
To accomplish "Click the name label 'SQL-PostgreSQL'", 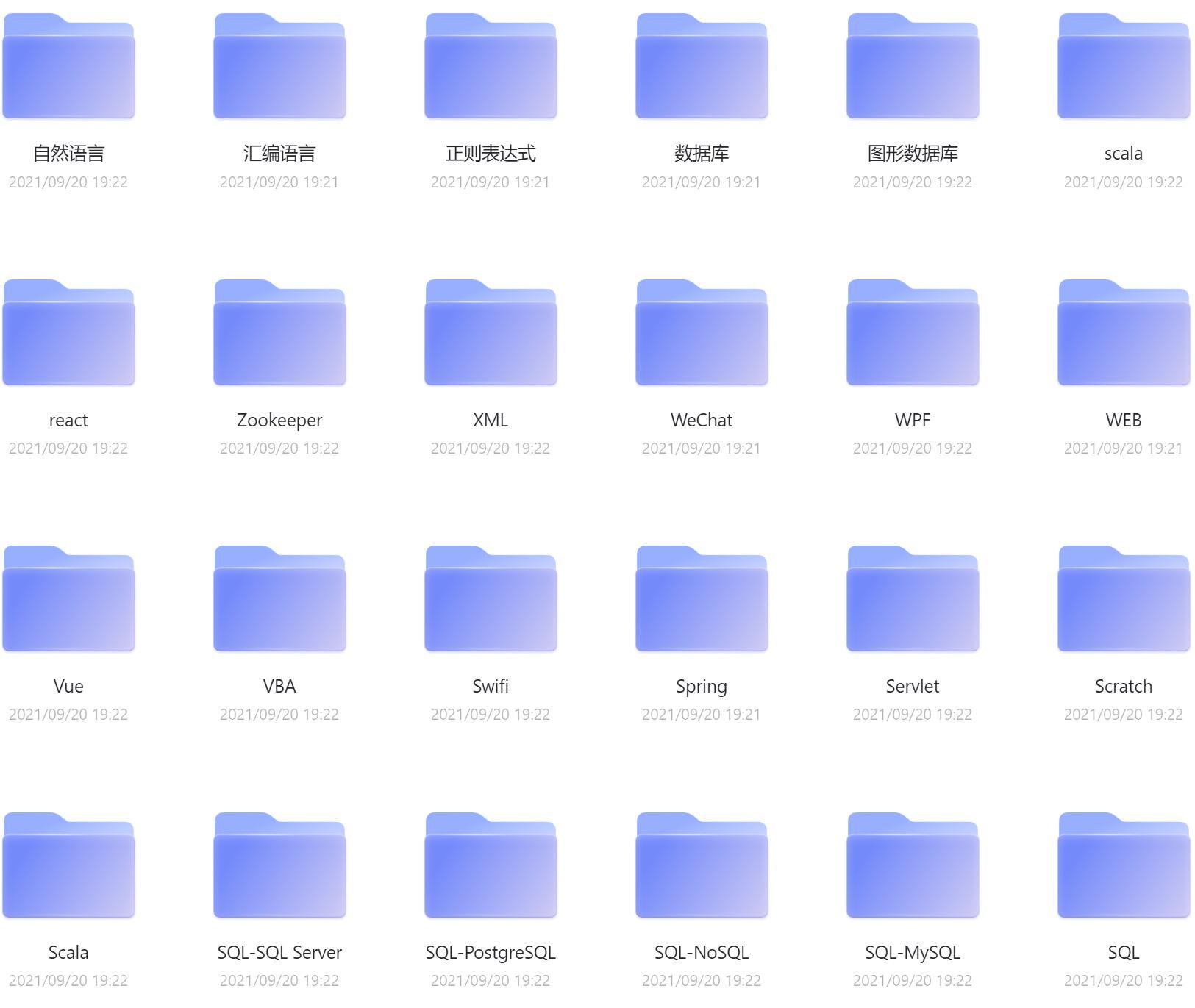I will pyautogui.click(x=491, y=953).
